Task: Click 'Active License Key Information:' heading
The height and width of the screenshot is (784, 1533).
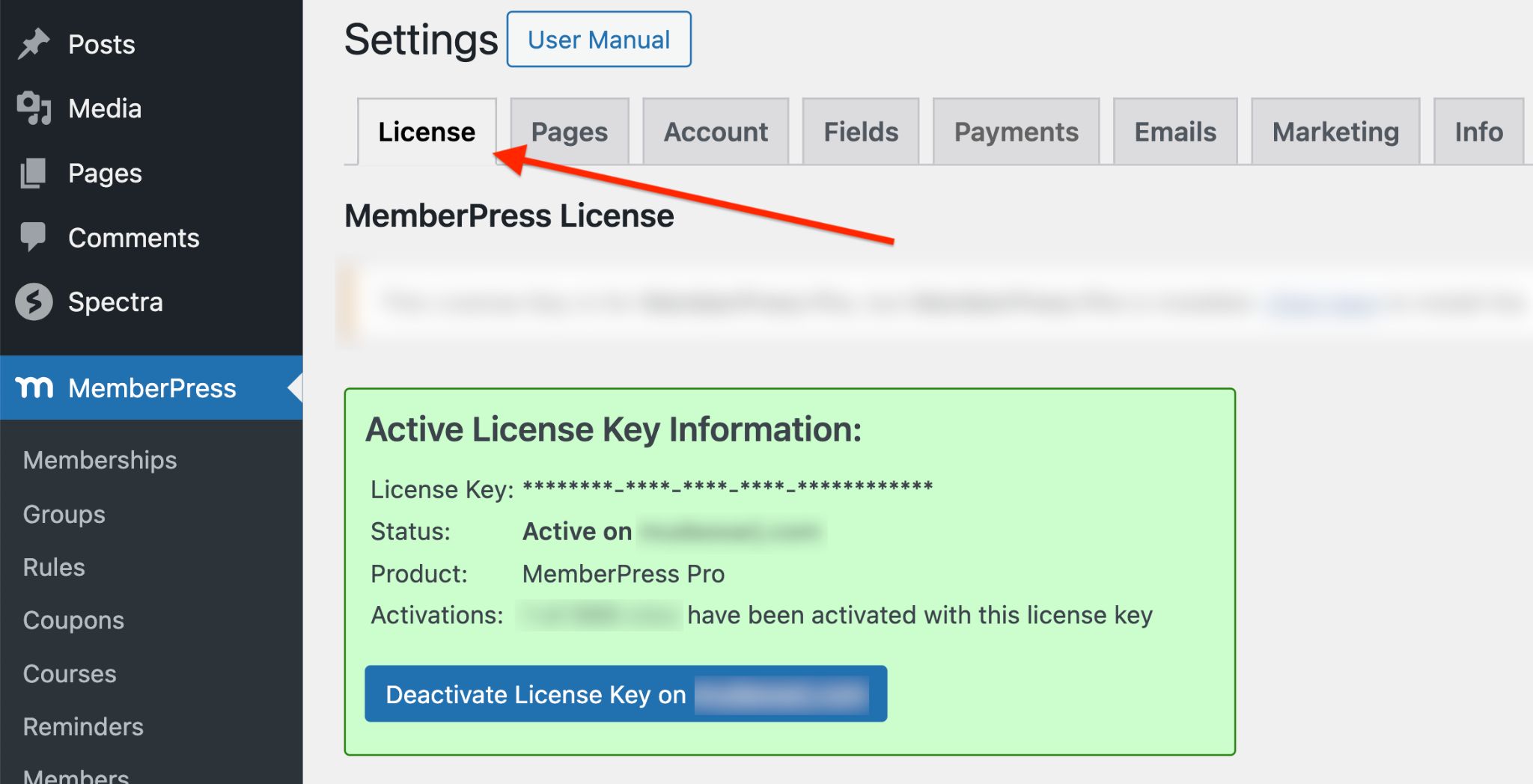Action: coord(614,429)
